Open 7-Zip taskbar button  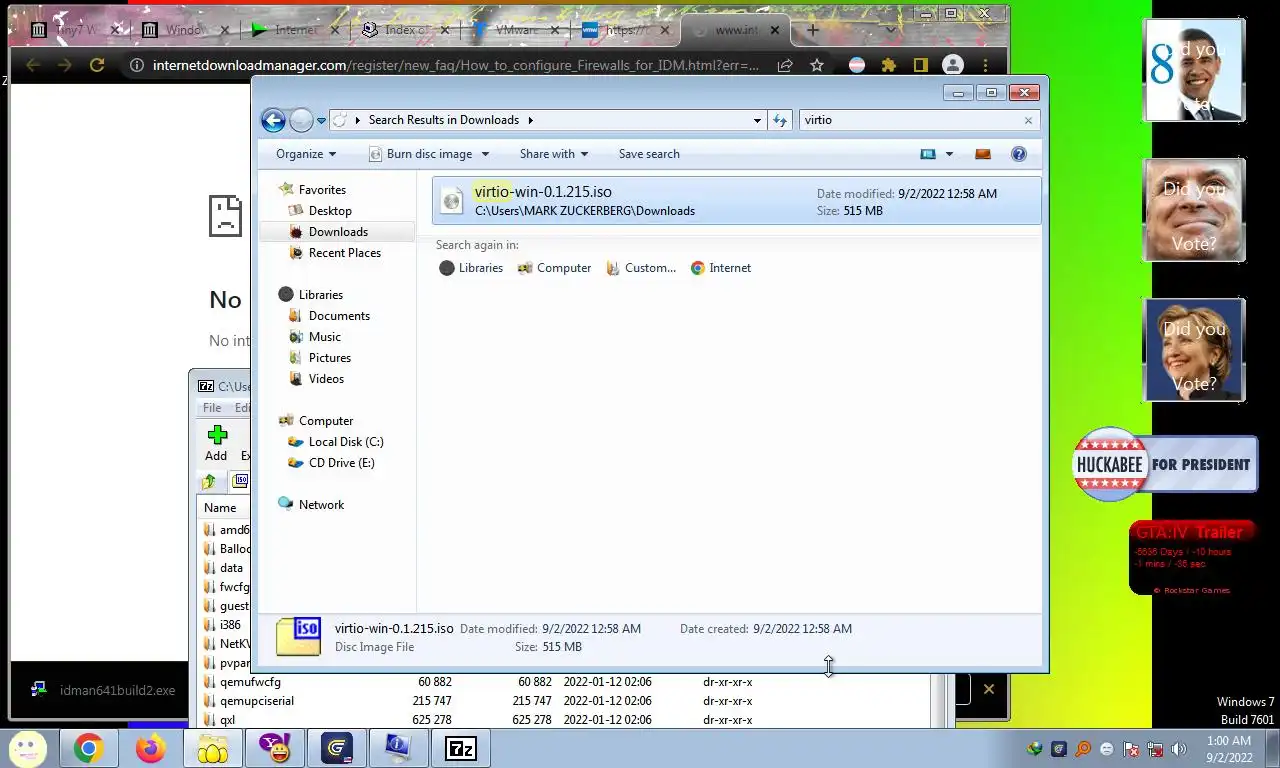(x=460, y=748)
